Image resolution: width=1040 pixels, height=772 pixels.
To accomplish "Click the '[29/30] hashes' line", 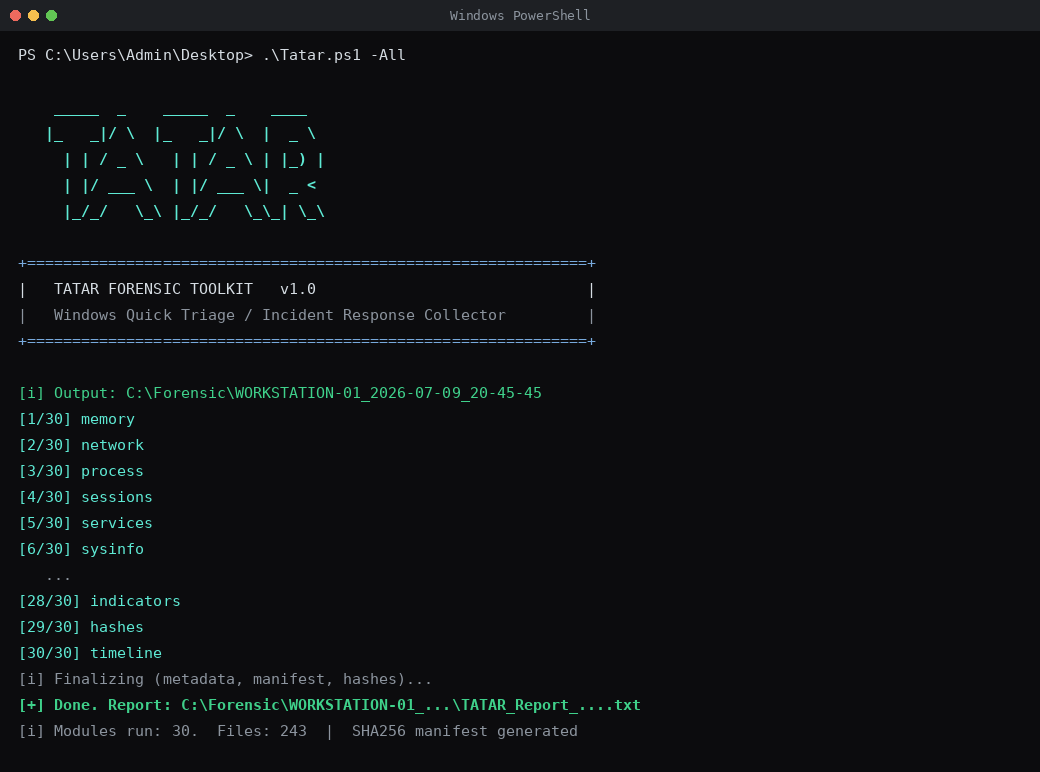I will [81, 627].
